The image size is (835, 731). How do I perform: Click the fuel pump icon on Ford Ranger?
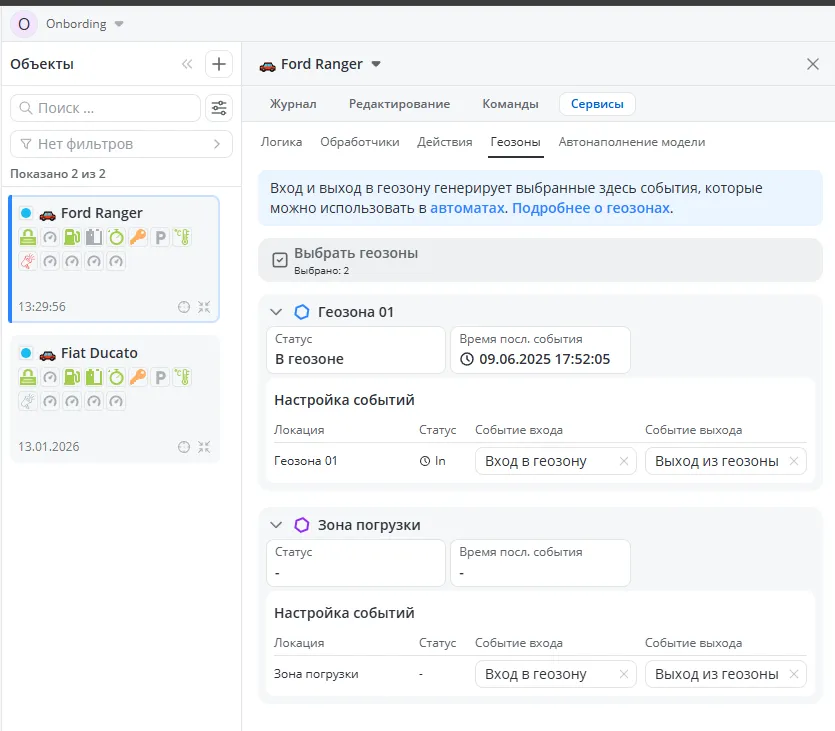coord(71,238)
